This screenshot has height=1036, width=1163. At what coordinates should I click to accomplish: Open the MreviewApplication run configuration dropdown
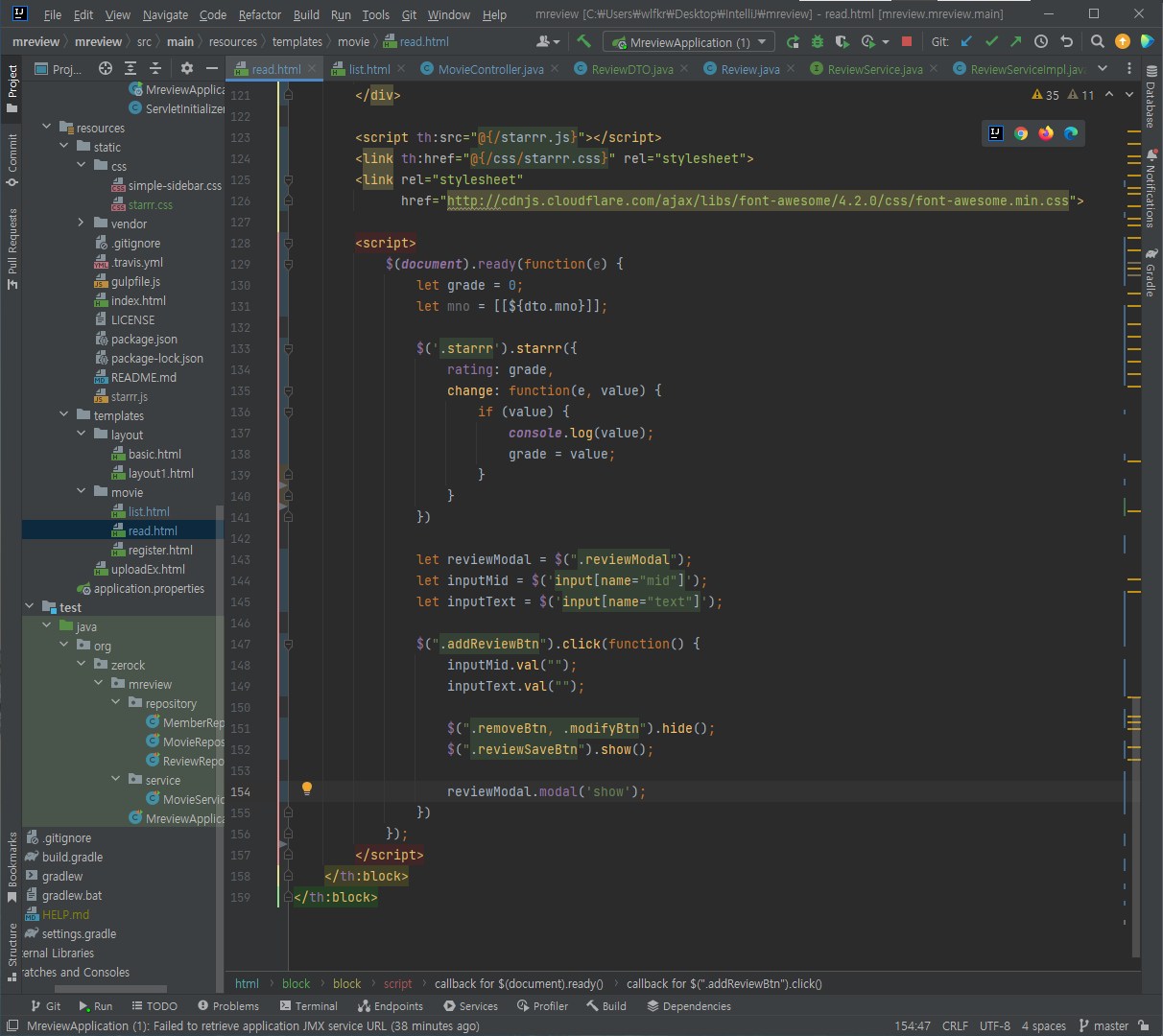689,42
